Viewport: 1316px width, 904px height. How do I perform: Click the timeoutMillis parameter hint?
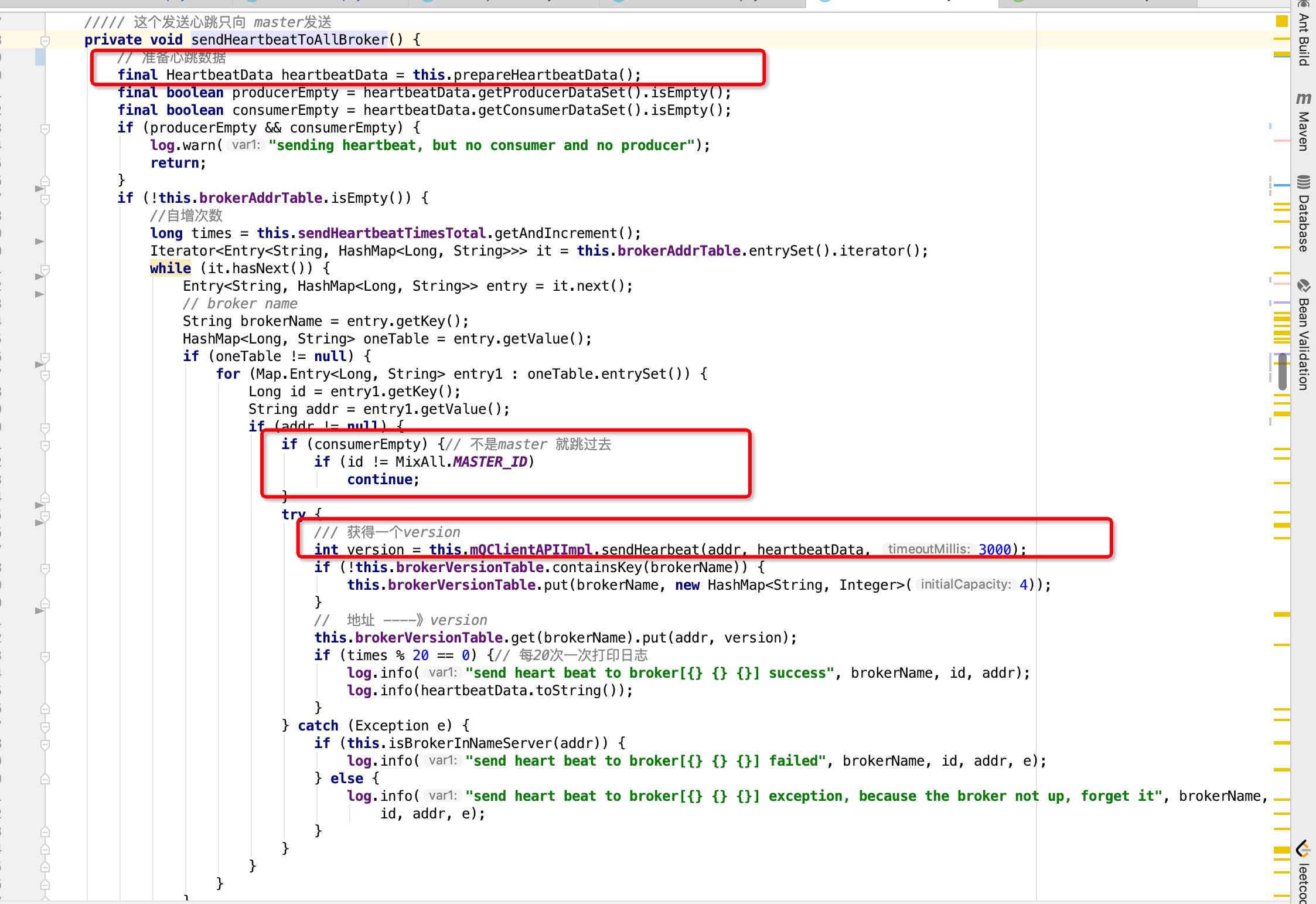tap(928, 549)
